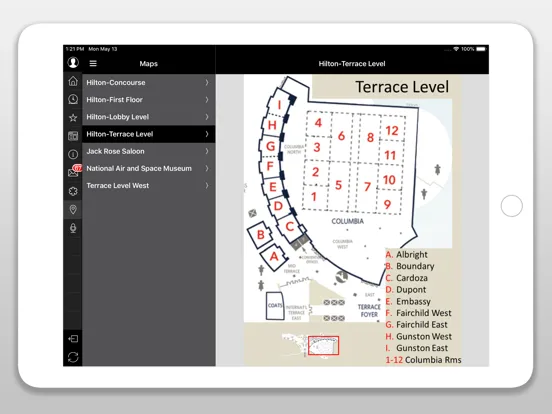The height and width of the screenshot is (414, 552).
Task: Open the user profile icon
Action: pyautogui.click(x=73, y=63)
